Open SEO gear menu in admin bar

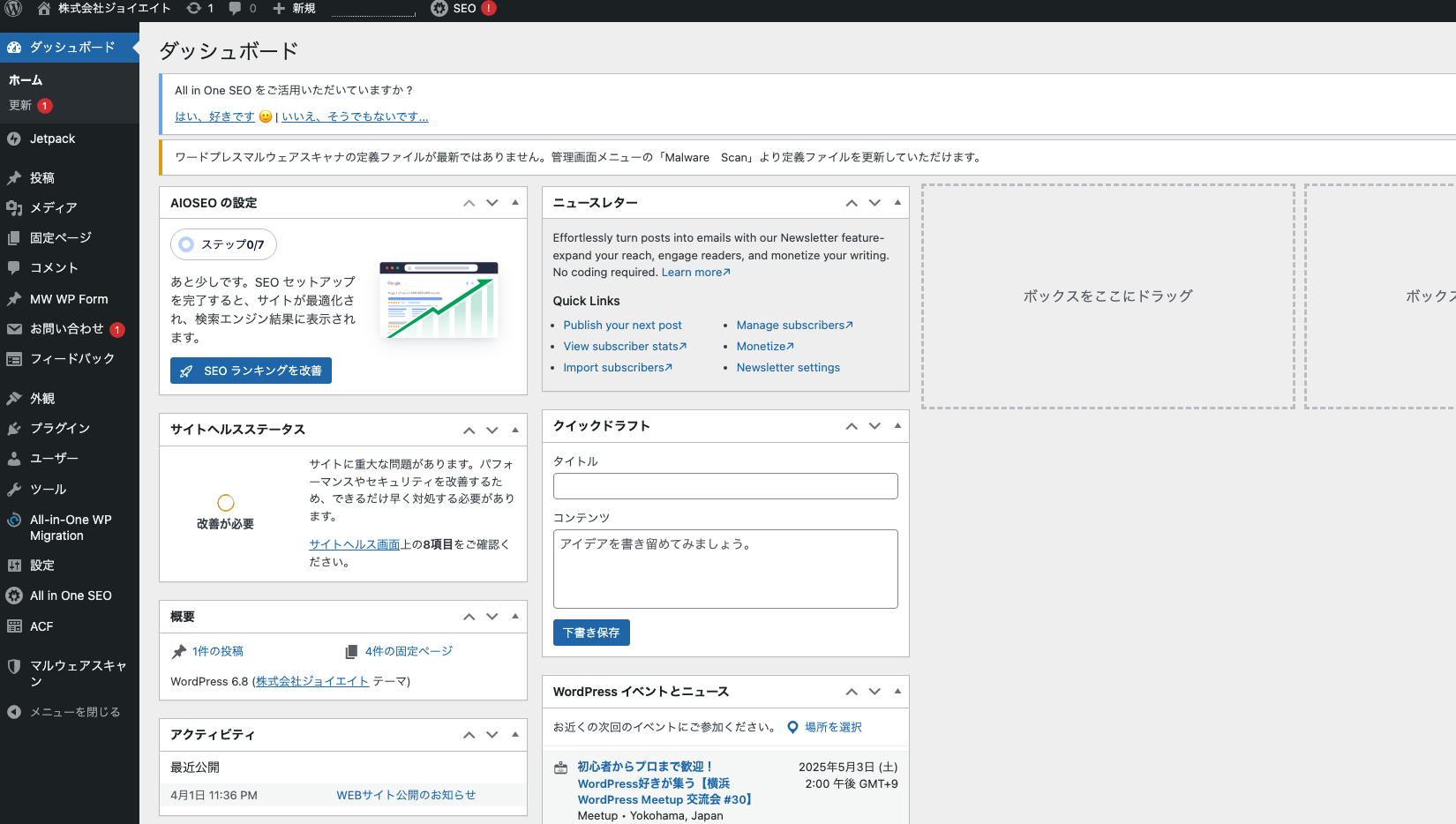(463, 8)
